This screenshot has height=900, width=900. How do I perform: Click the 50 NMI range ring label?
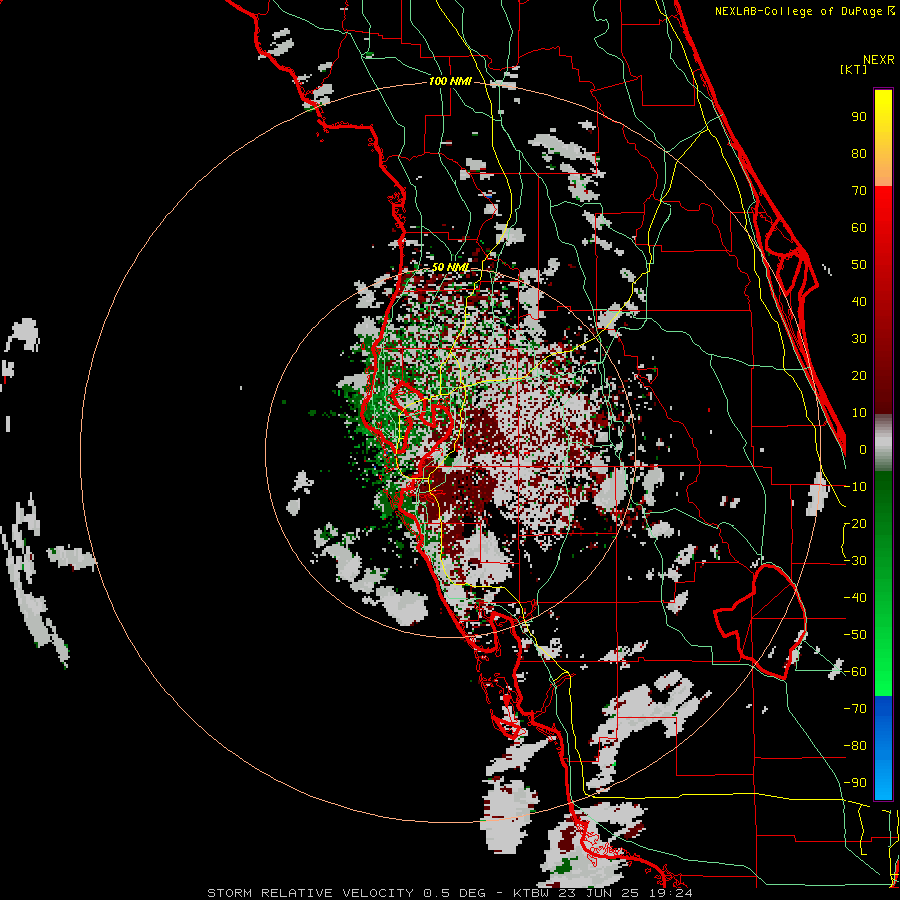click(450, 267)
